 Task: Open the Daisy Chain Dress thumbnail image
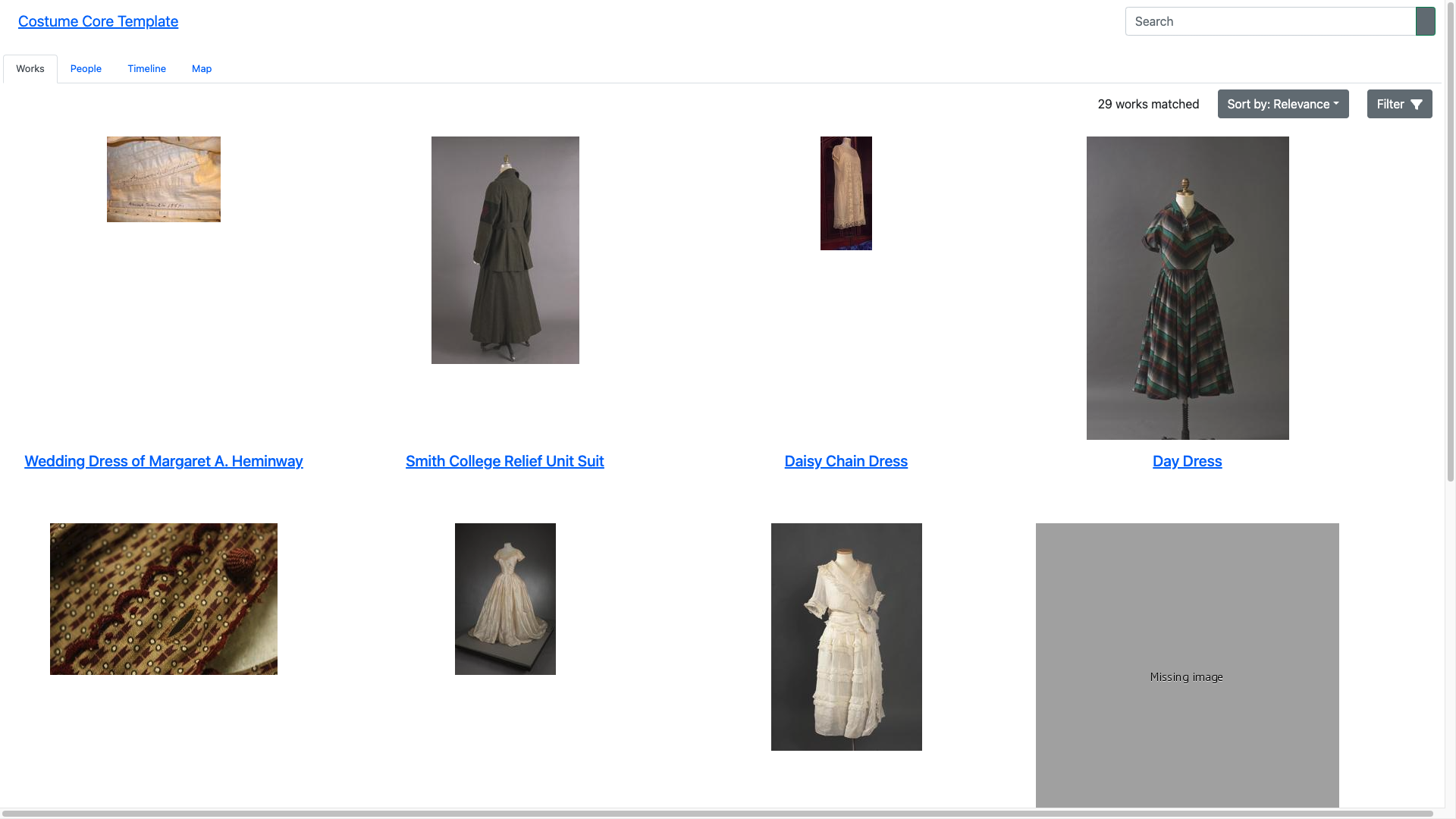click(846, 193)
